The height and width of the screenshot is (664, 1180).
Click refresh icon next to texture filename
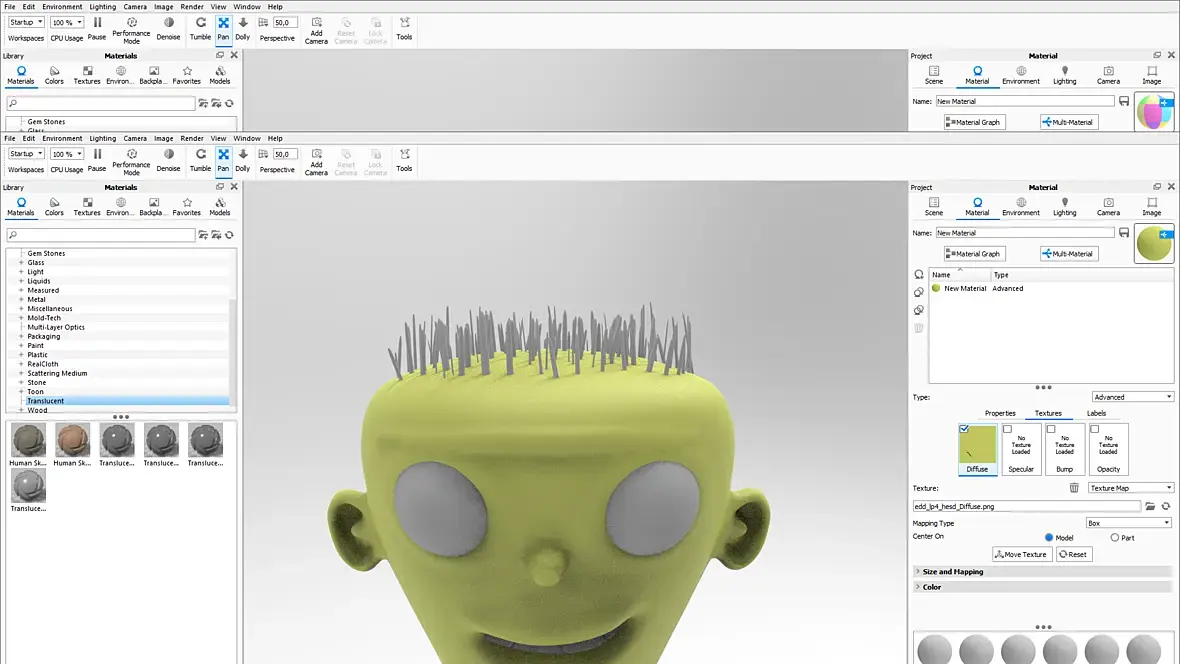pos(1166,506)
